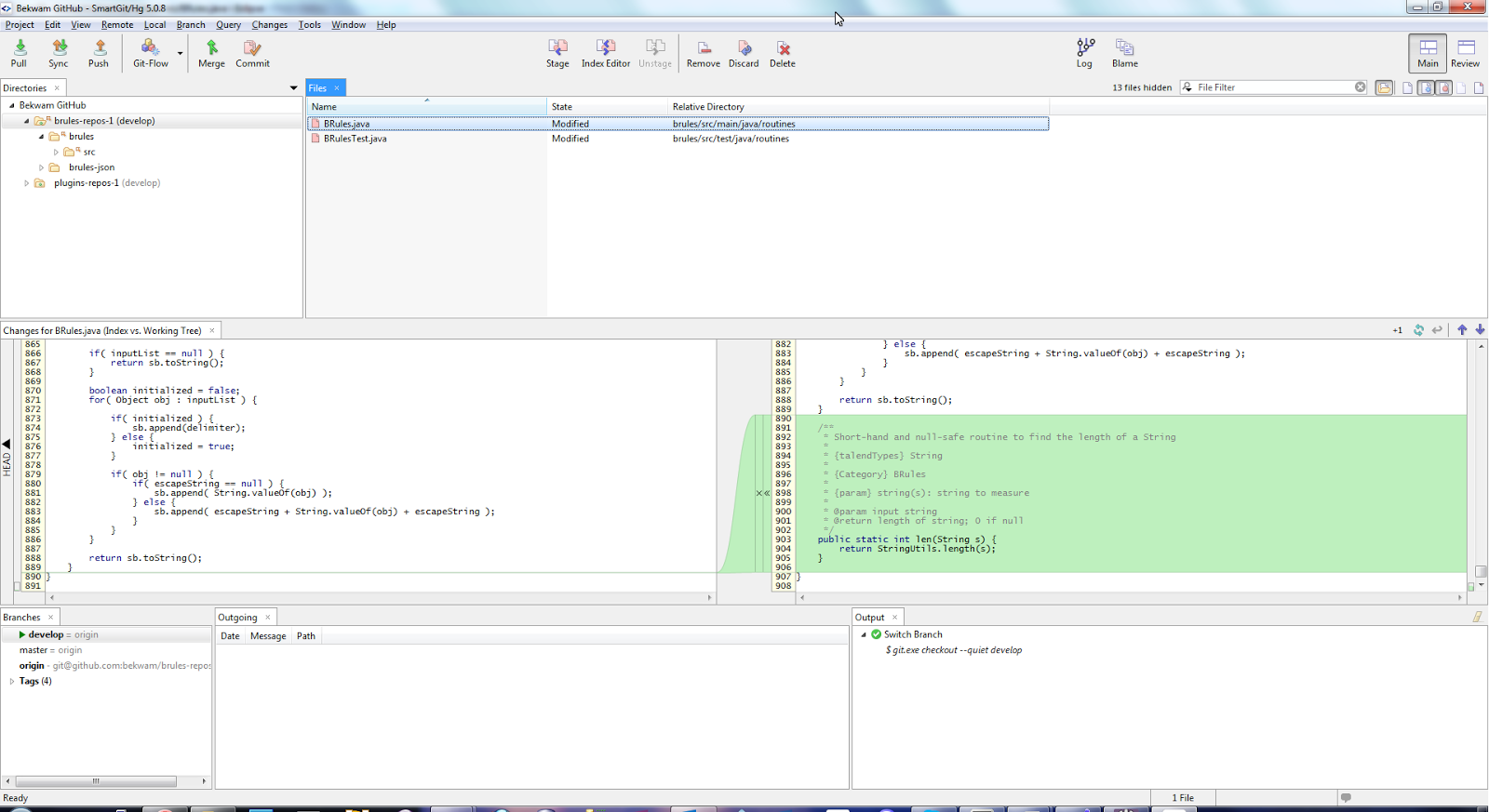The height and width of the screenshot is (812, 1489).
Task: Open the Index Editor
Action: [606, 53]
